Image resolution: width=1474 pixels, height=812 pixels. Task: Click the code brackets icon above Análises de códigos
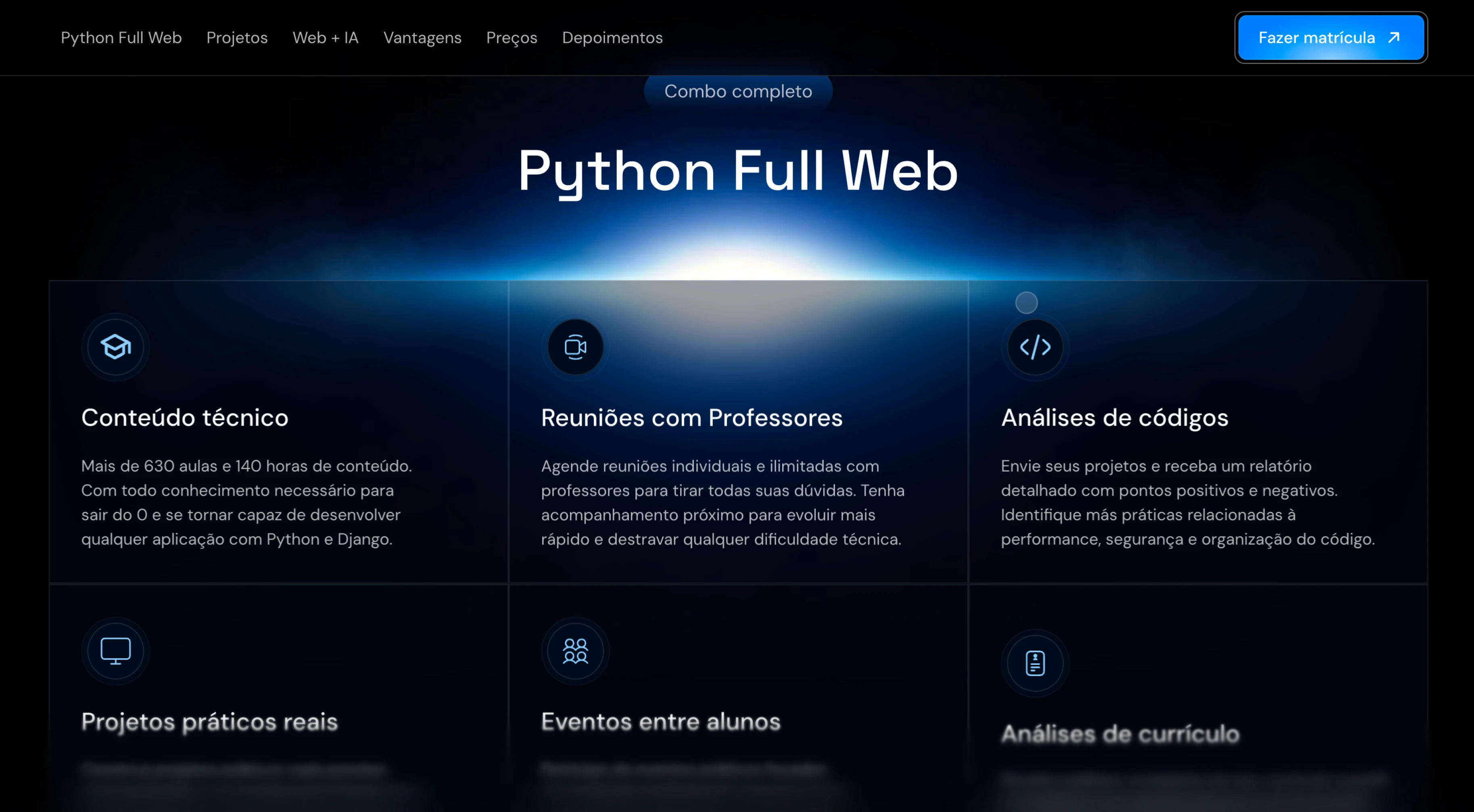tap(1035, 347)
